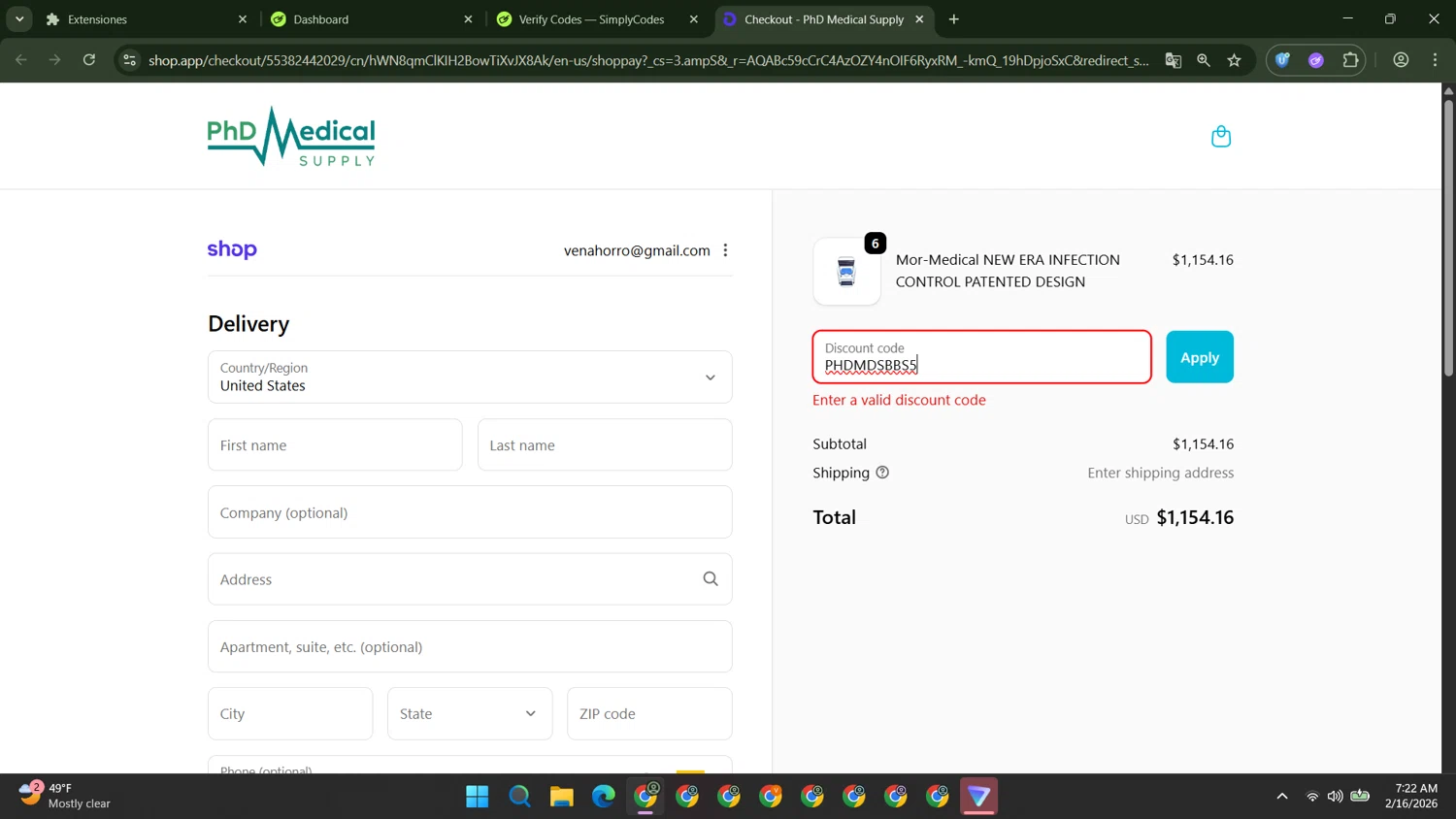Viewport: 1456px width, 819px height.
Task: Click the browser back arrow
Action: (21, 60)
